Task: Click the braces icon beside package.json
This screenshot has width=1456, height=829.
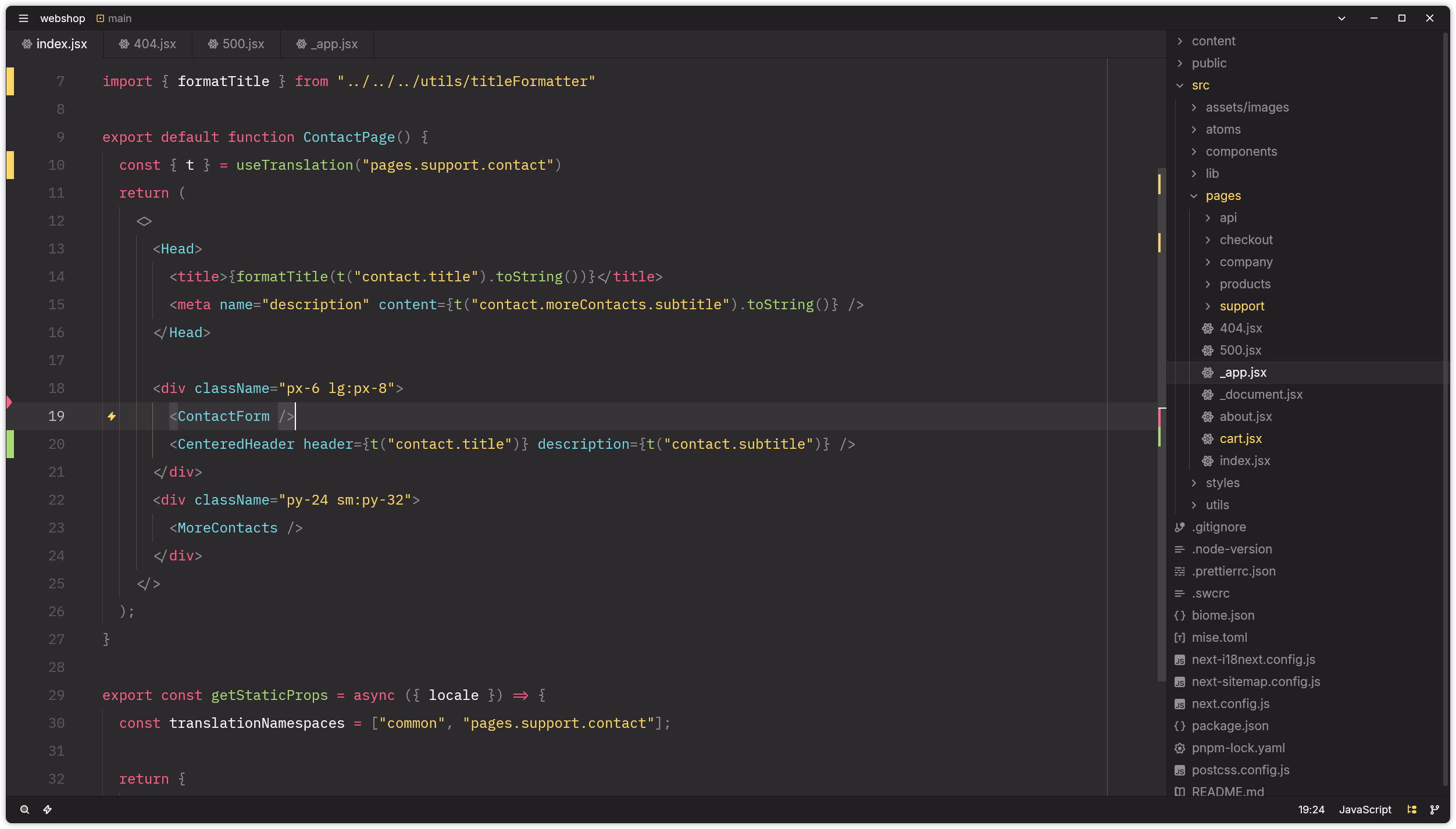Action: (x=1180, y=726)
